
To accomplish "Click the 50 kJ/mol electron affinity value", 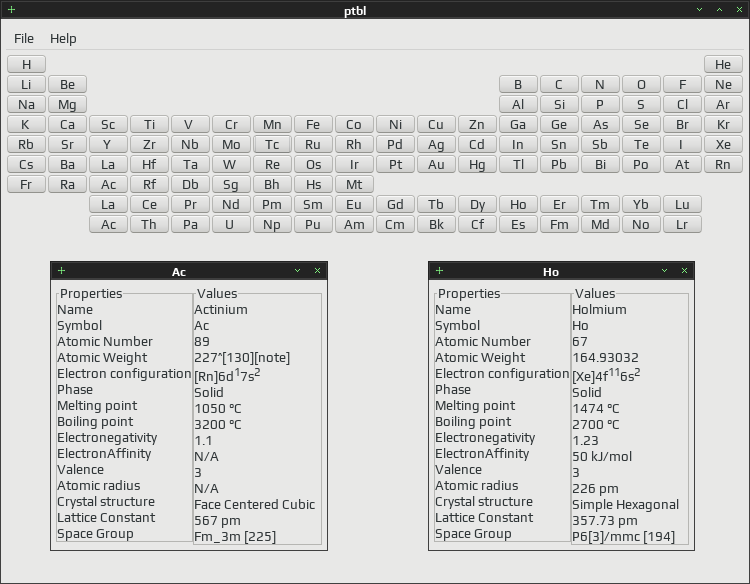I will [602, 456].
